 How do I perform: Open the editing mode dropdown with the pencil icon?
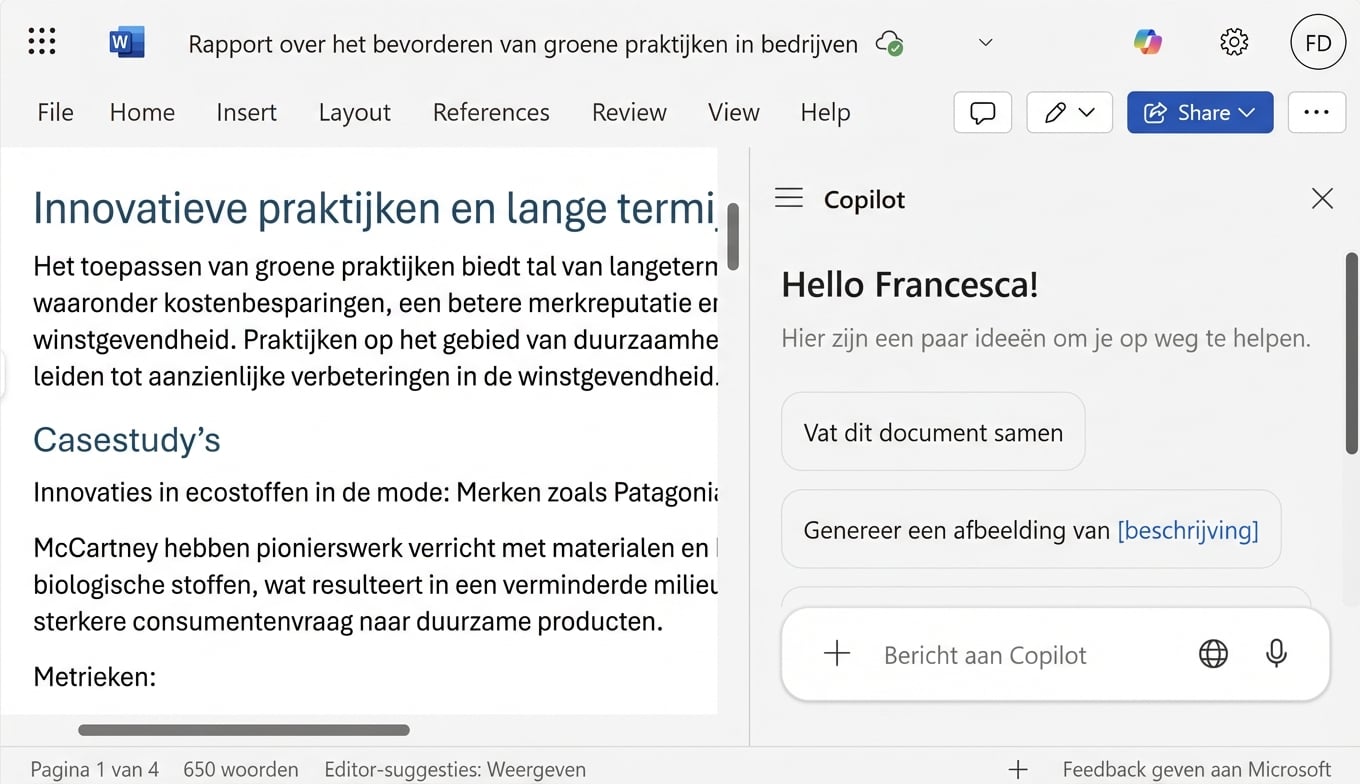click(1069, 112)
